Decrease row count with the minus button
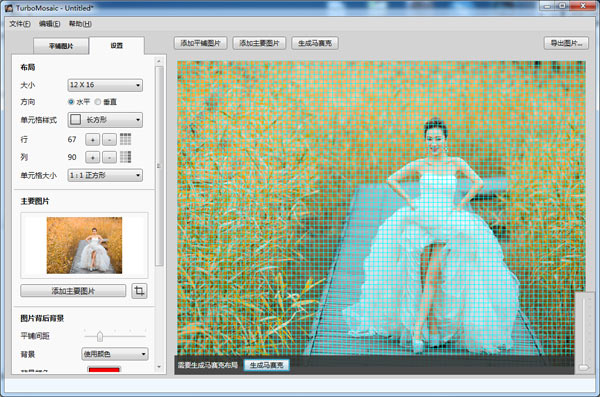The width and height of the screenshot is (600, 397). 109,140
